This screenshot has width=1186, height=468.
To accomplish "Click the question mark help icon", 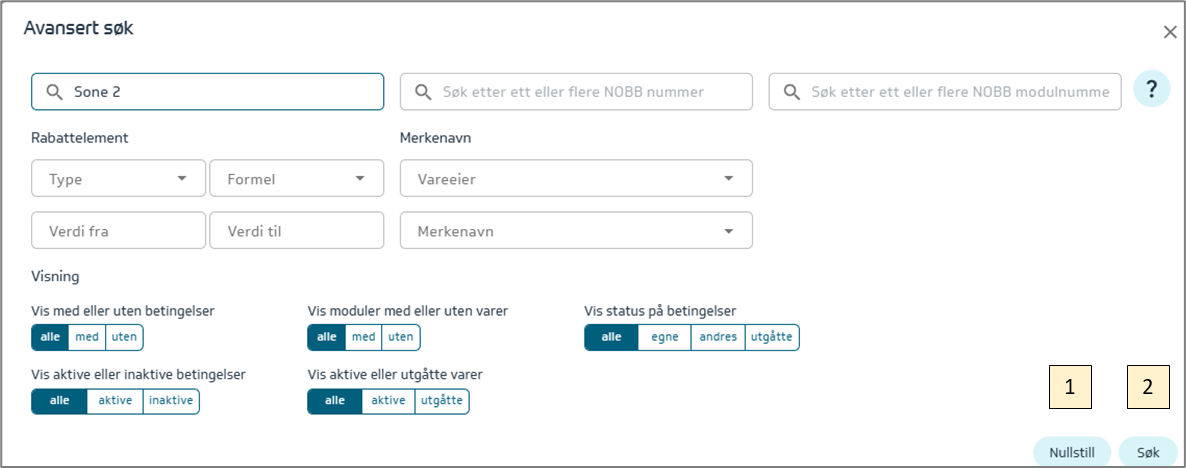I will click(x=1152, y=90).
